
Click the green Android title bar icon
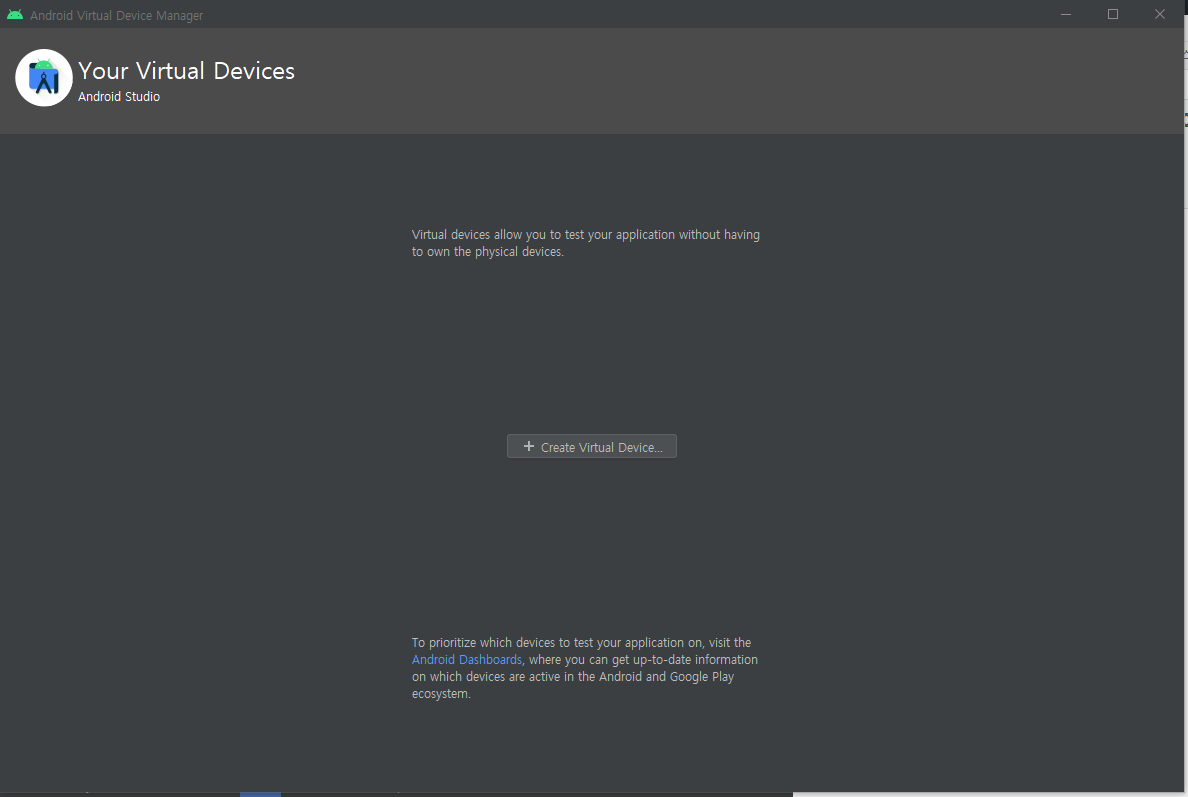coord(14,14)
